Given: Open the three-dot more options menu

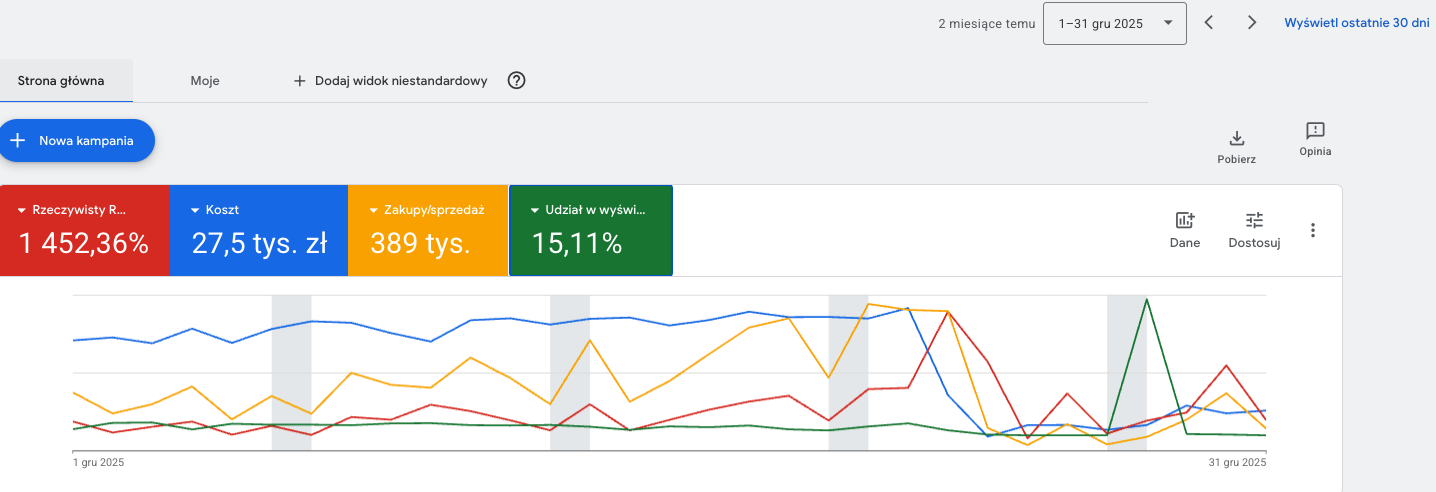Looking at the screenshot, I should click(1313, 230).
